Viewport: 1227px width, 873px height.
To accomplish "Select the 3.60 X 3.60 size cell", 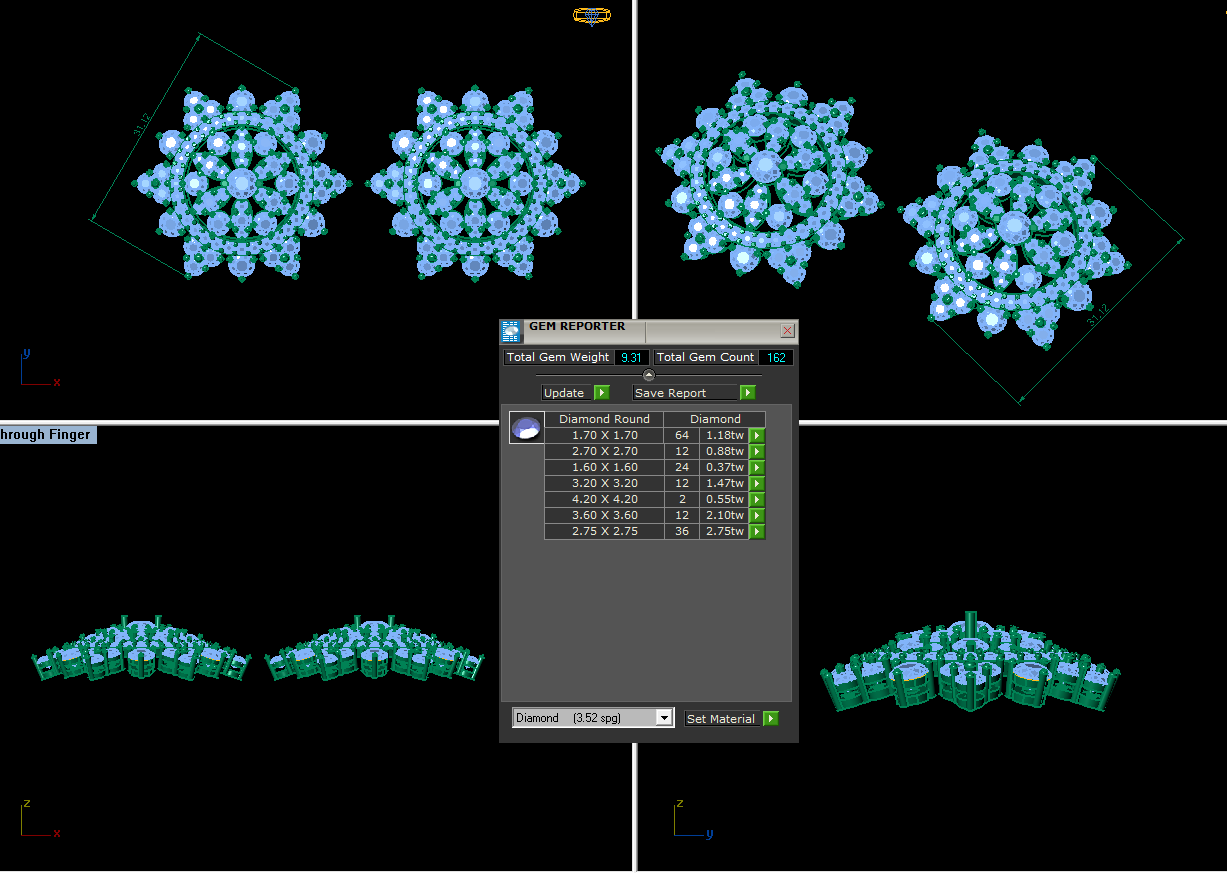I will 604,515.
